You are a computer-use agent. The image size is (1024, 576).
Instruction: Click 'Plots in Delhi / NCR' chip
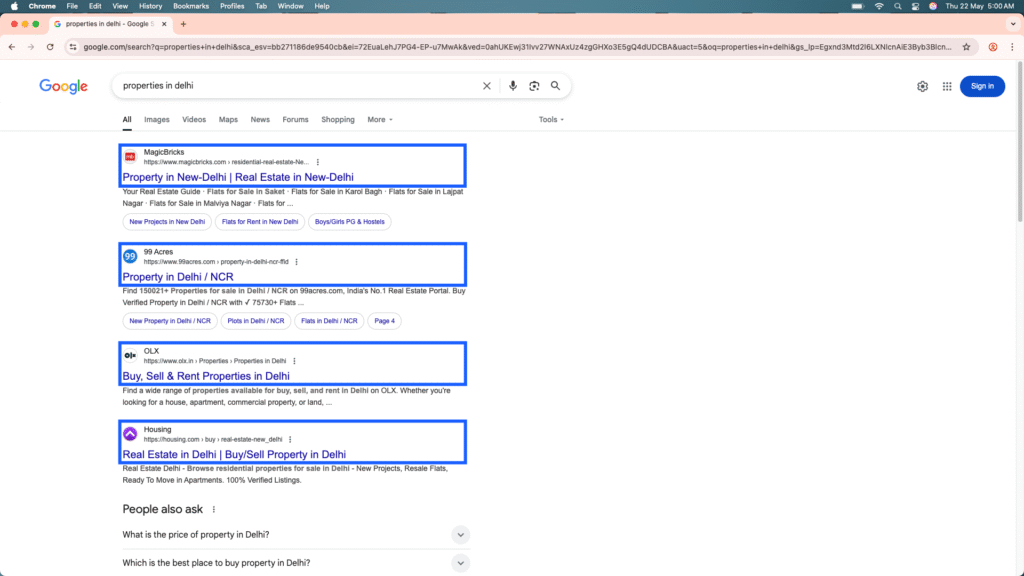[256, 321]
